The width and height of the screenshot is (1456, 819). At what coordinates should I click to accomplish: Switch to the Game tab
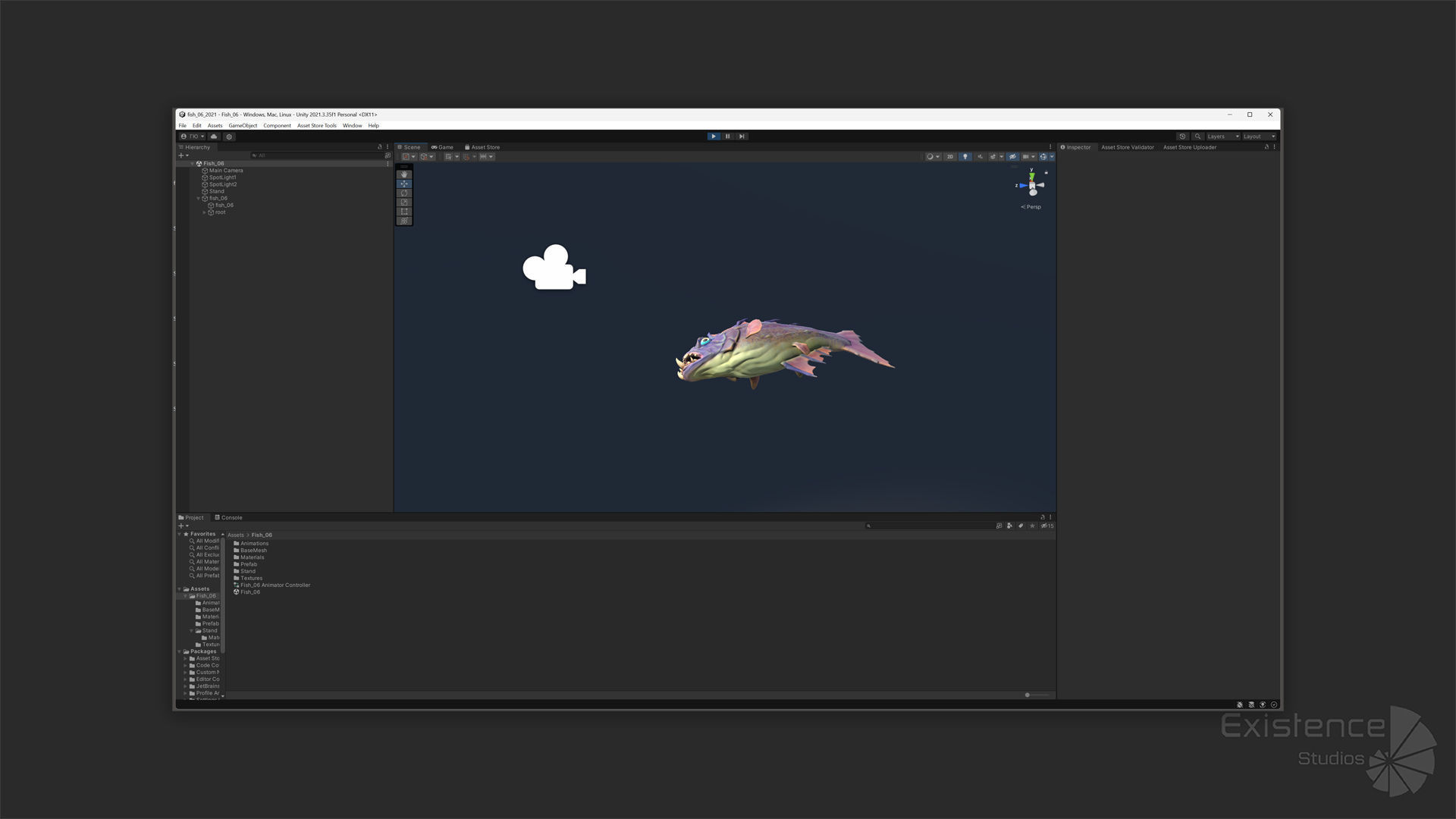pyautogui.click(x=442, y=147)
